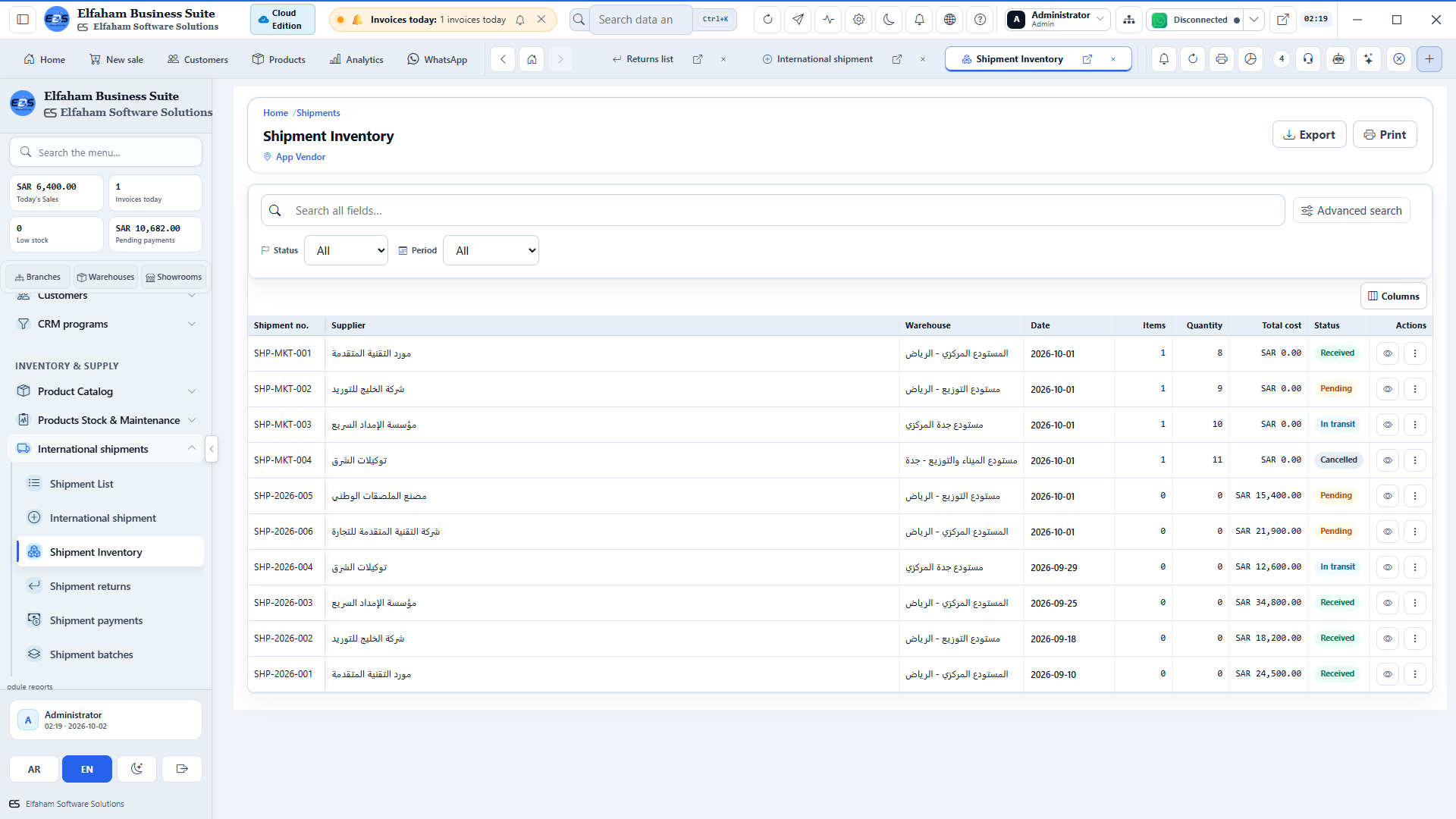
Task: Toggle dark mode moon icon in top toolbar
Action: 889,20
